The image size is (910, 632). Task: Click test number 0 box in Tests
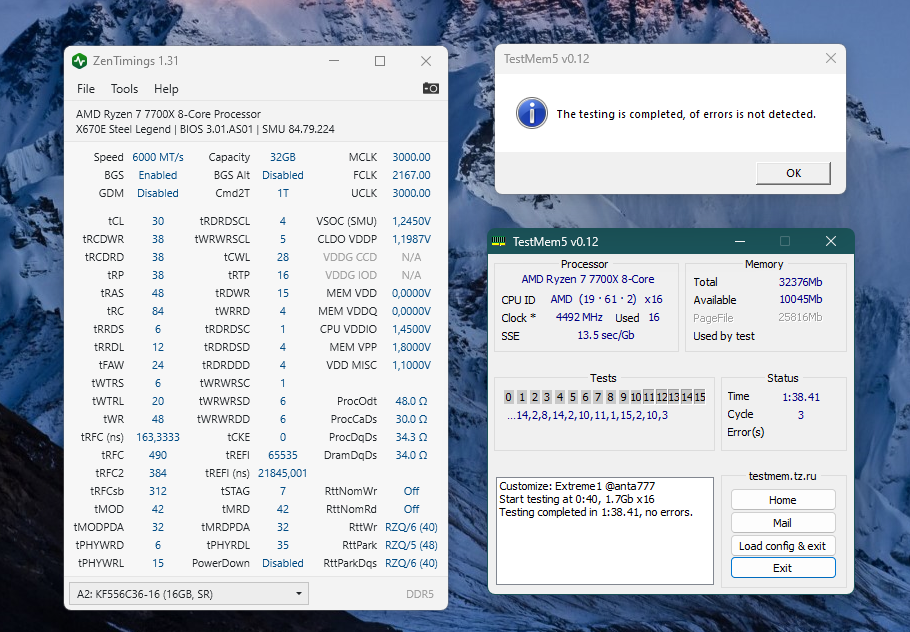tap(508, 397)
